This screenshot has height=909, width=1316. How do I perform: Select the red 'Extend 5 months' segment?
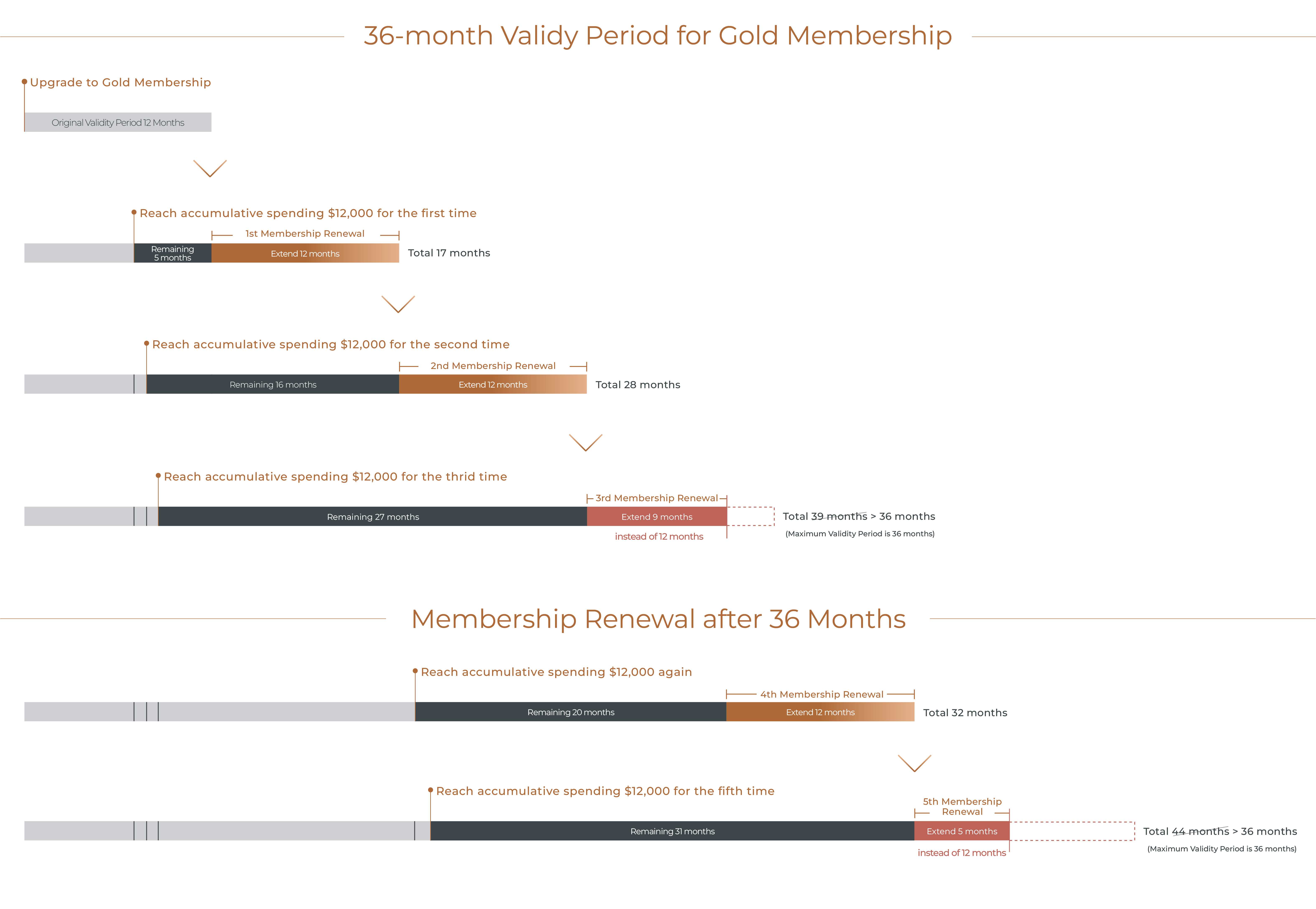point(962,831)
